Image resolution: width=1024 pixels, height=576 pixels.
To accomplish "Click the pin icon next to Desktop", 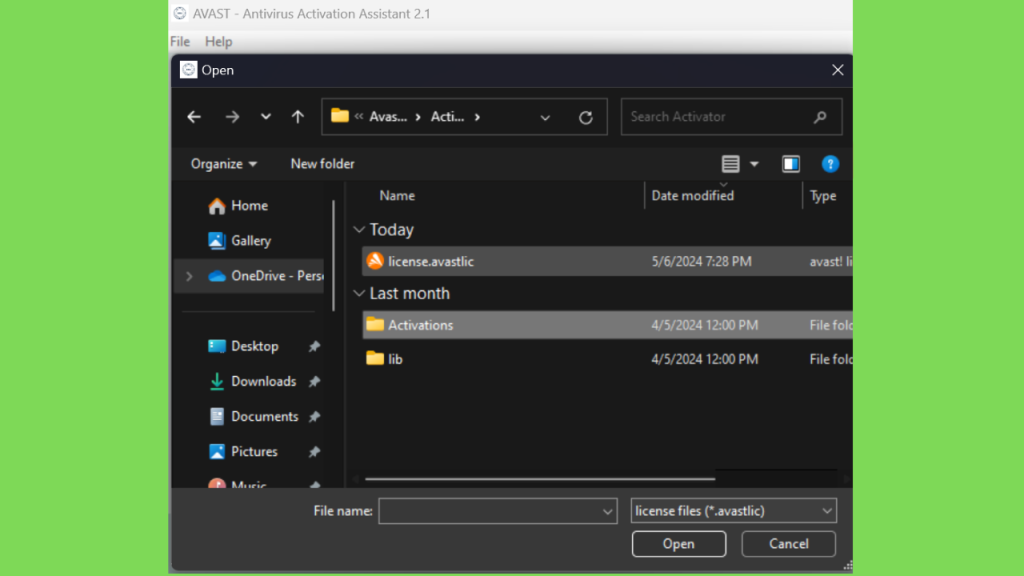I will (x=314, y=346).
